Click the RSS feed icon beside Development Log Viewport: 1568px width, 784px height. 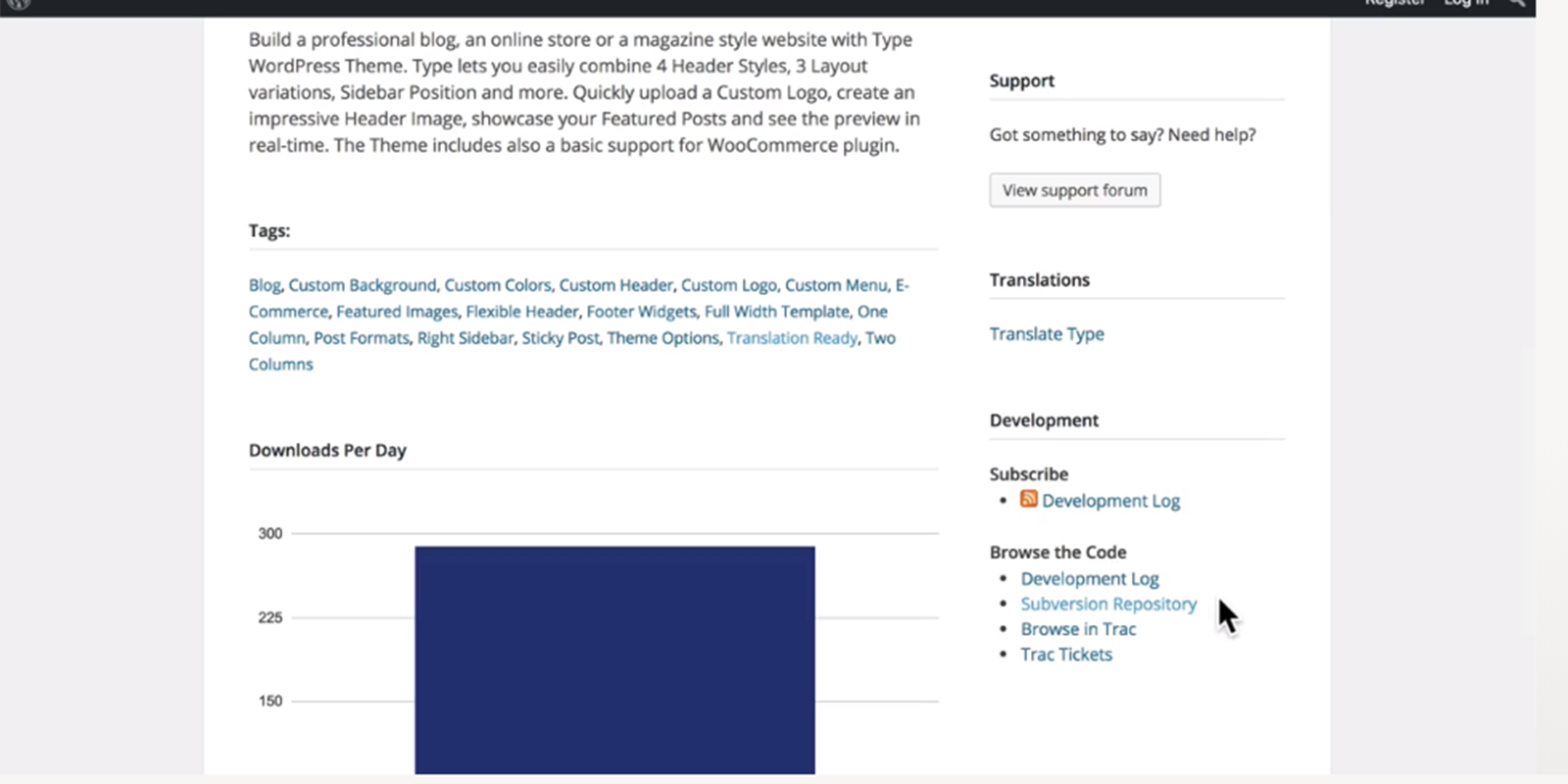click(1028, 499)
